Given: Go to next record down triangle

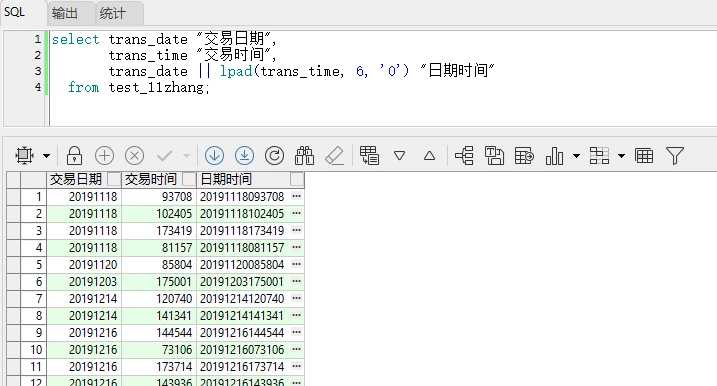Looking at the screenshot, I should (x=400, y=156).
